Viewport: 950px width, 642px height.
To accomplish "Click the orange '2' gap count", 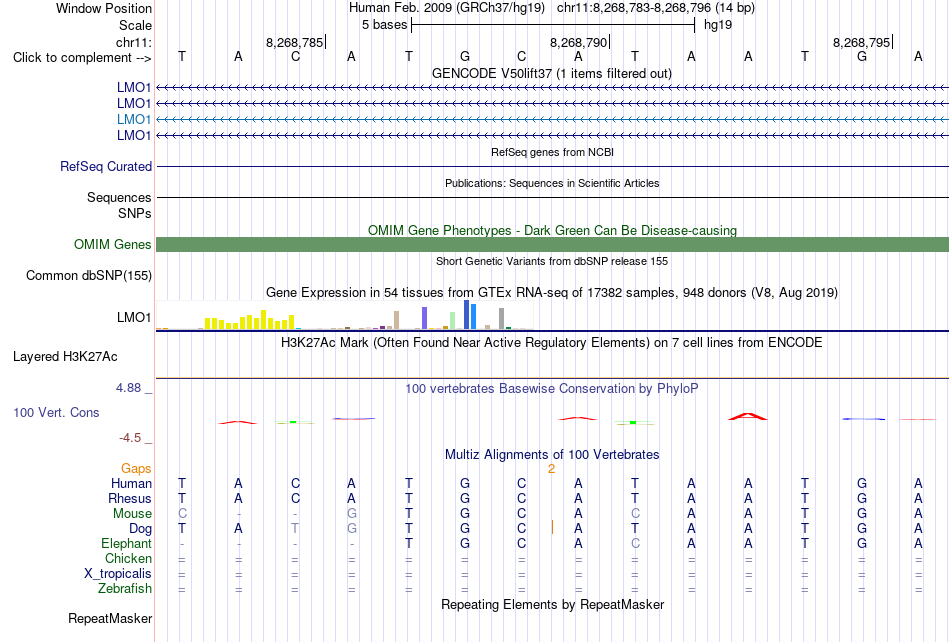I will [551, 469].
